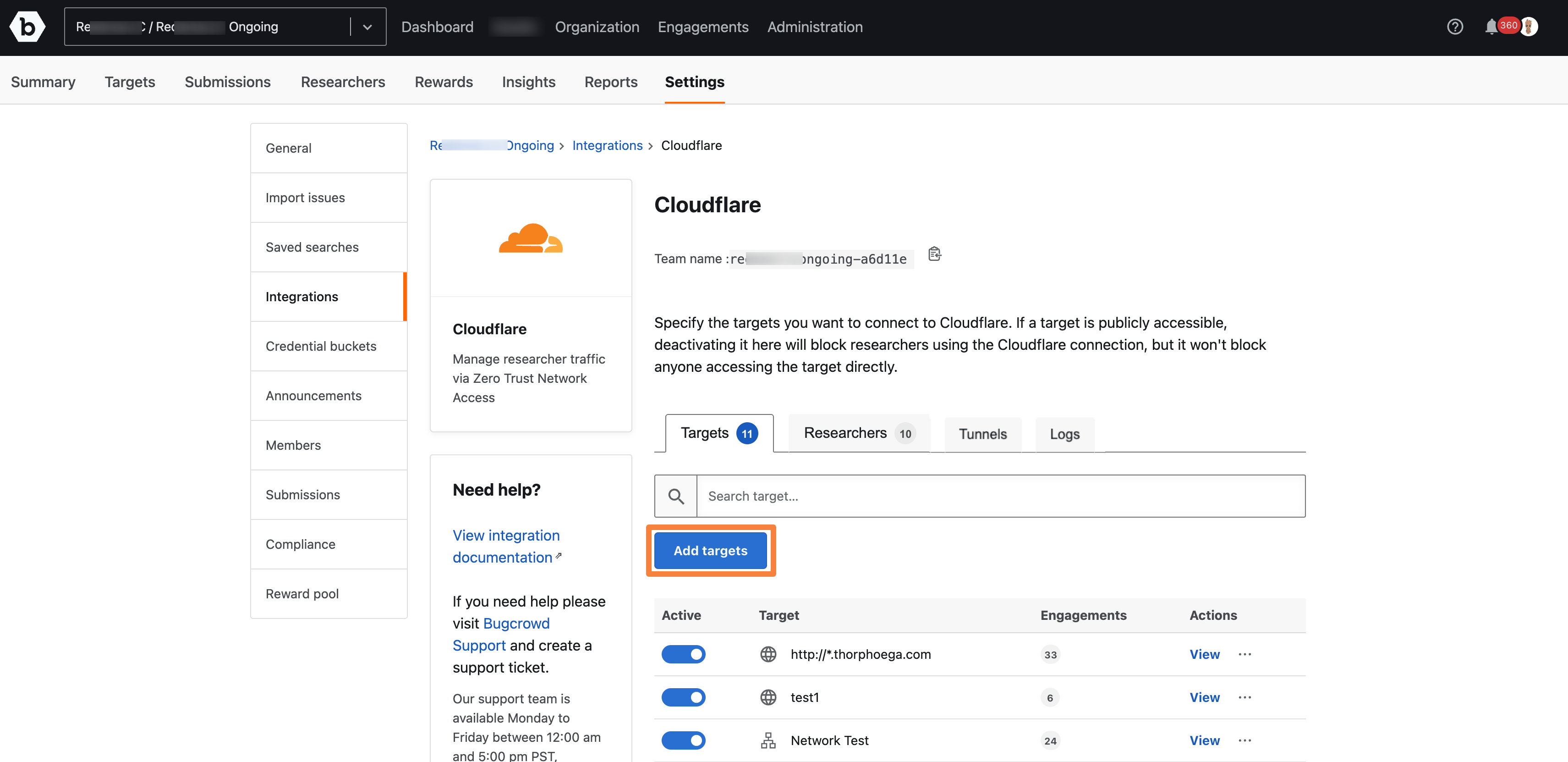Select the Cloudflare Targets 11 tab
The width and height of the screenshot is (1568, 762).
[x=719, y=433]
